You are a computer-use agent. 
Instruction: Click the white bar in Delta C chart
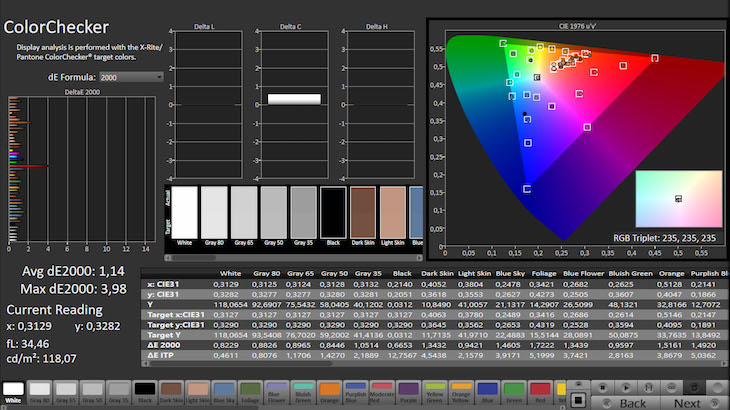click(294, 99)
